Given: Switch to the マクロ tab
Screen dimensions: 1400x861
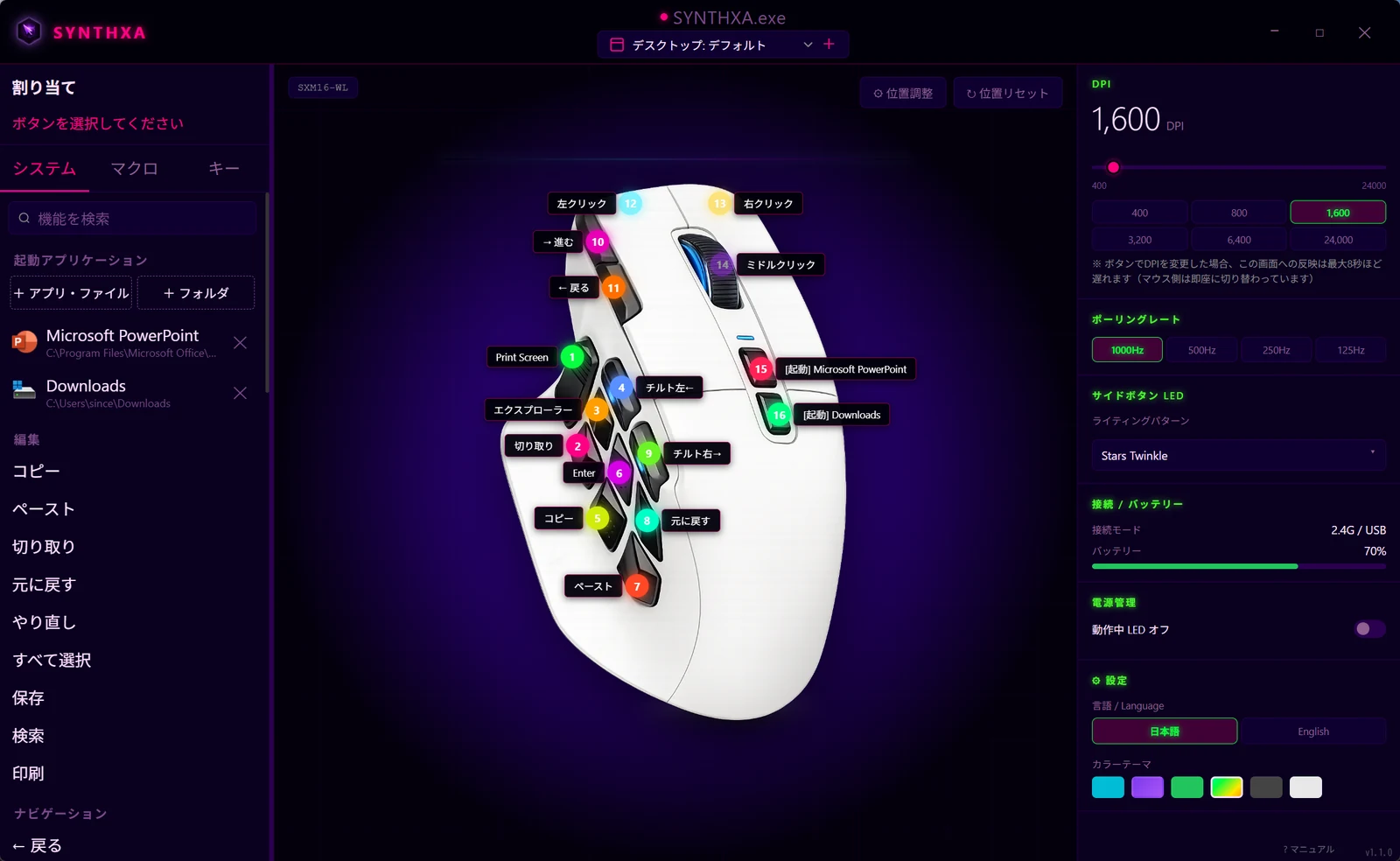Looking at the screenshot, I should 134,169.
